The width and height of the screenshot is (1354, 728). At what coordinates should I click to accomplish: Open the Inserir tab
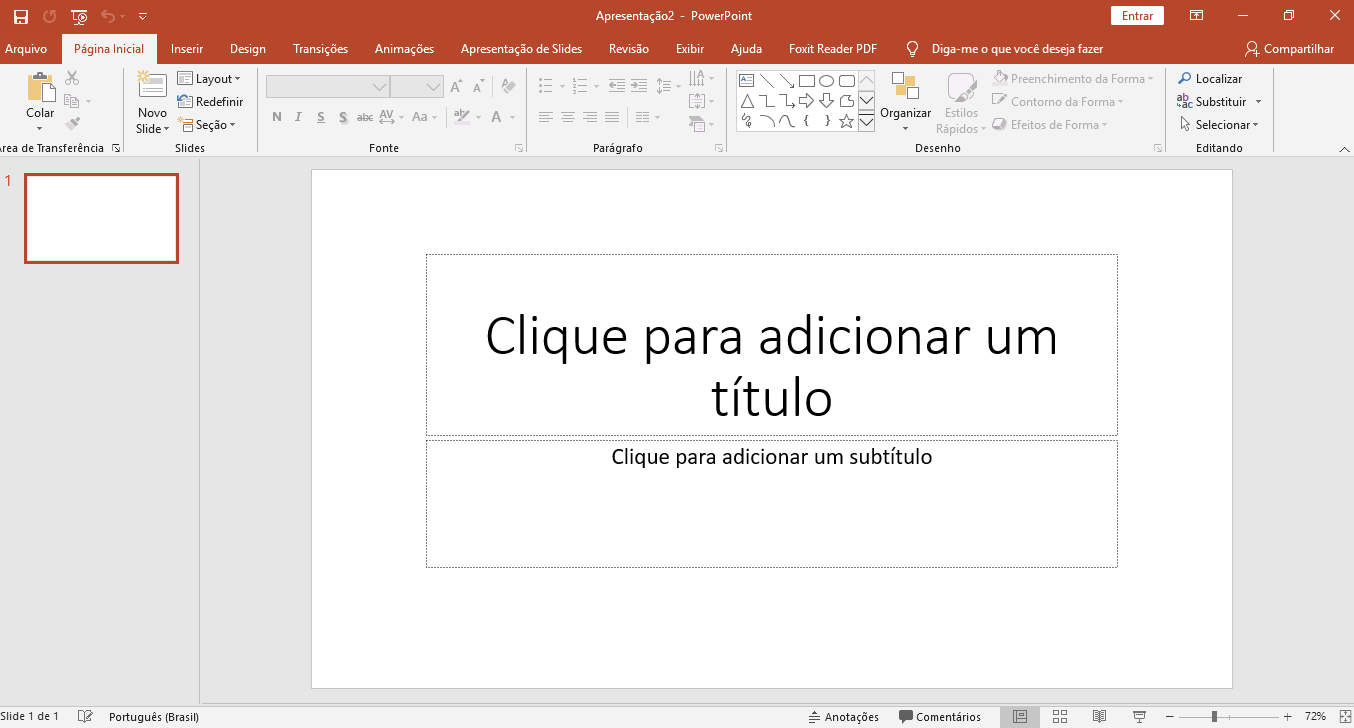pyautogui.click(x=187, y=49)
